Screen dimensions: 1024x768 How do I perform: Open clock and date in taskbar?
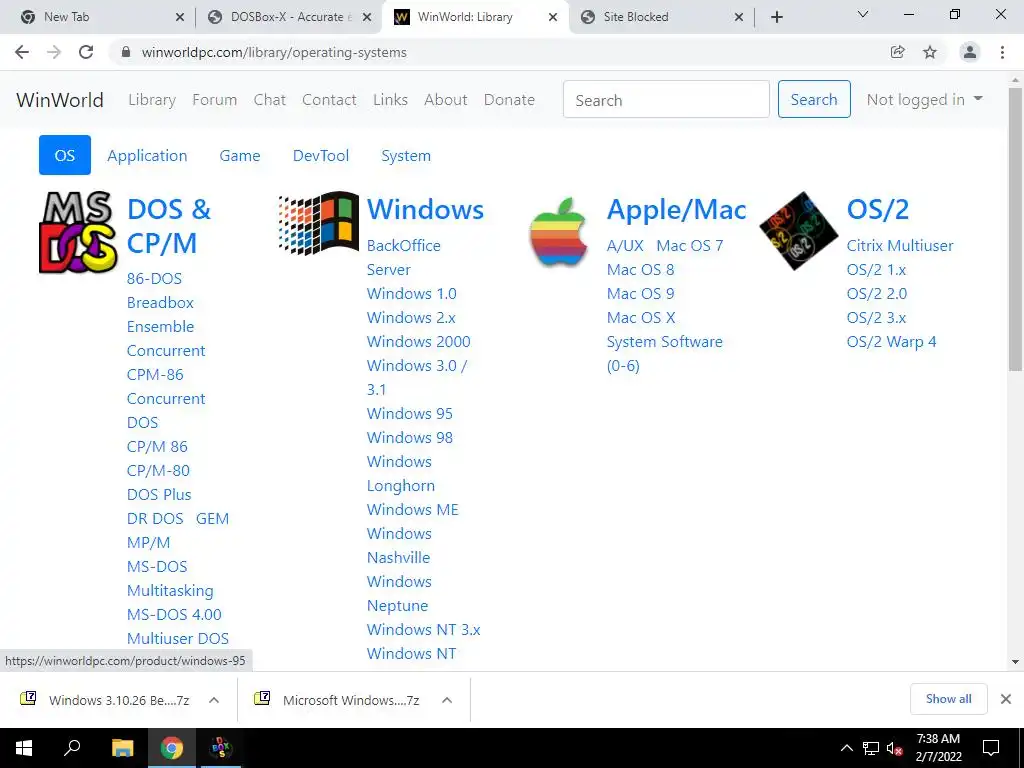point(938,748)
